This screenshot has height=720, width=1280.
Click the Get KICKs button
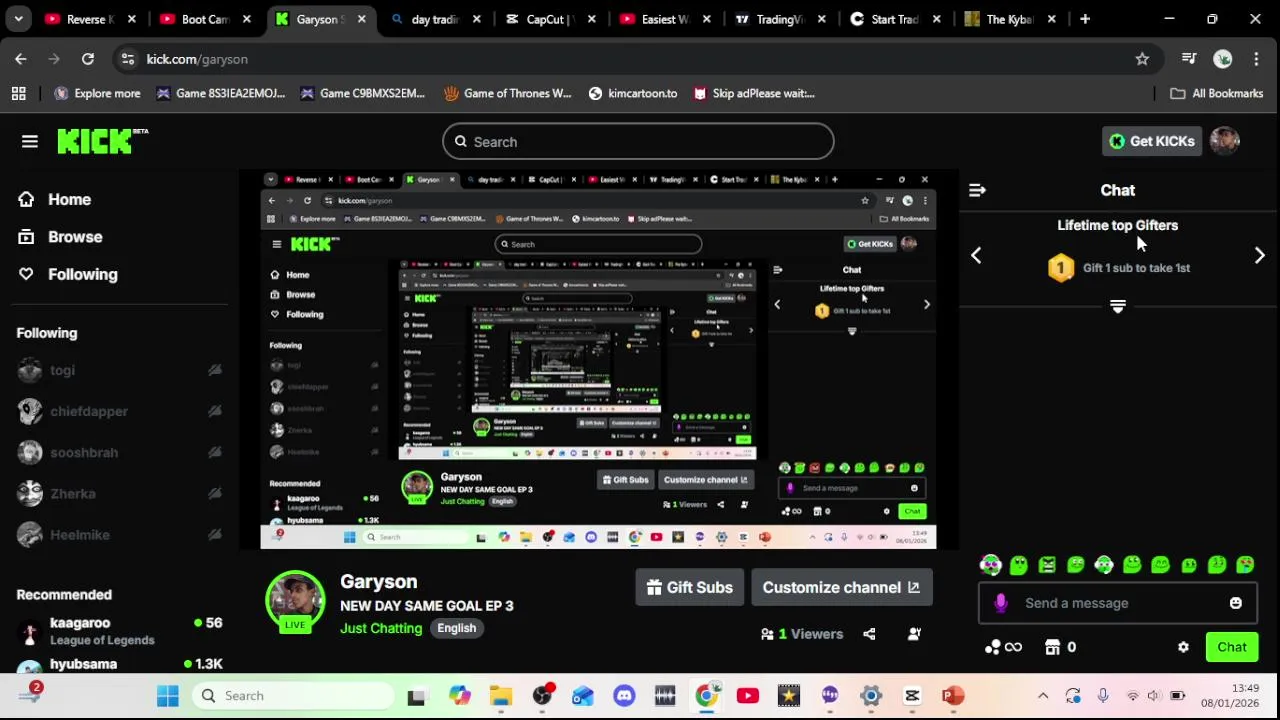1151,141
